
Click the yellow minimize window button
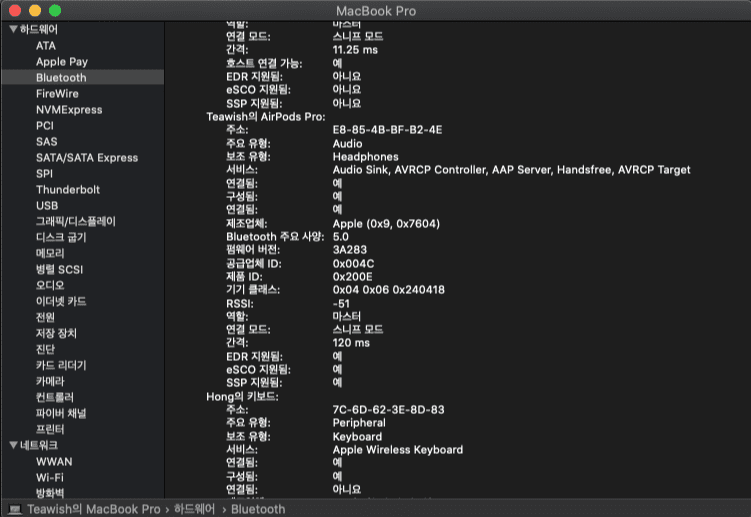click(35, 10)
